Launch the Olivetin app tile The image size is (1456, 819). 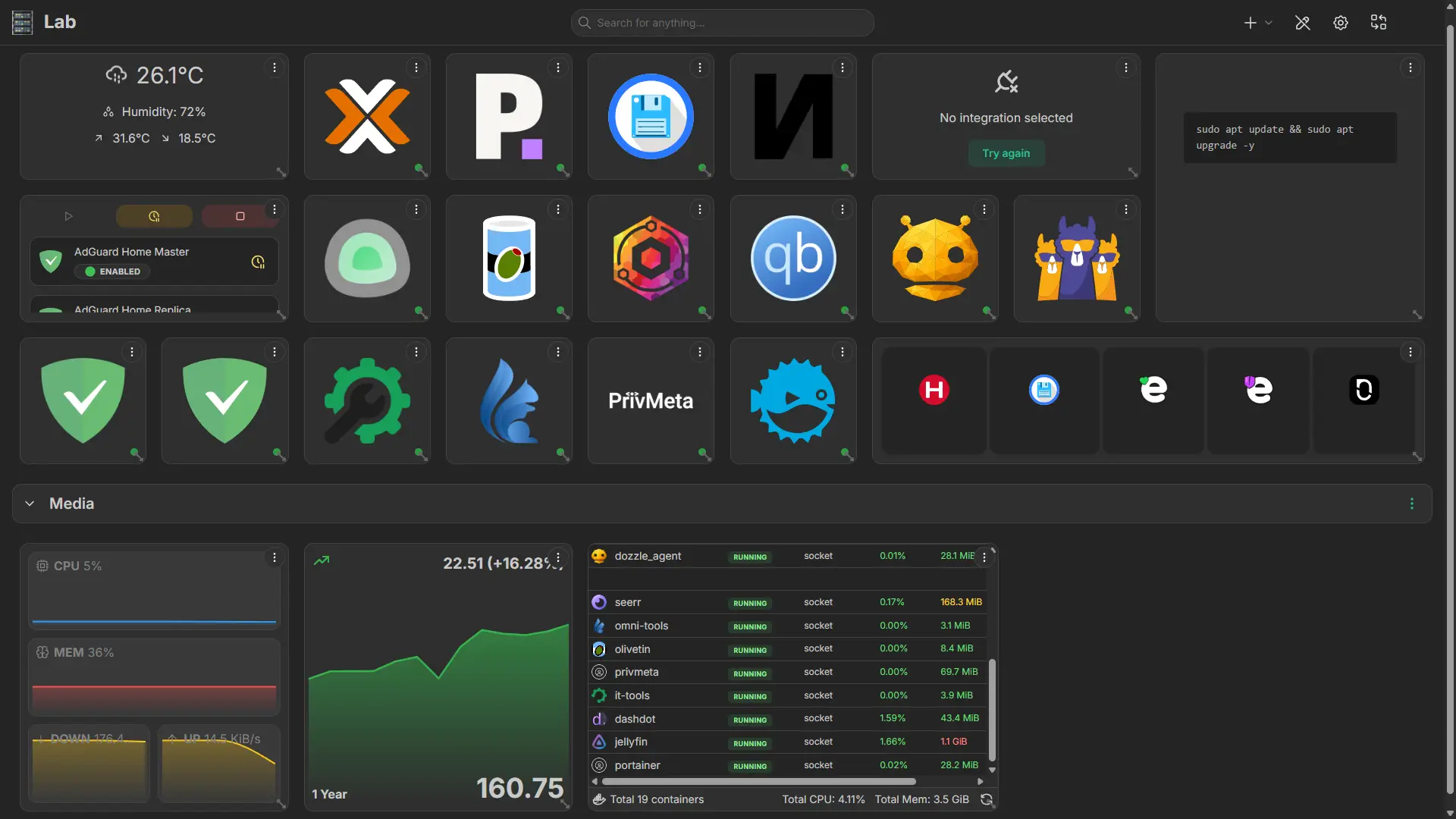pos(509,259)
